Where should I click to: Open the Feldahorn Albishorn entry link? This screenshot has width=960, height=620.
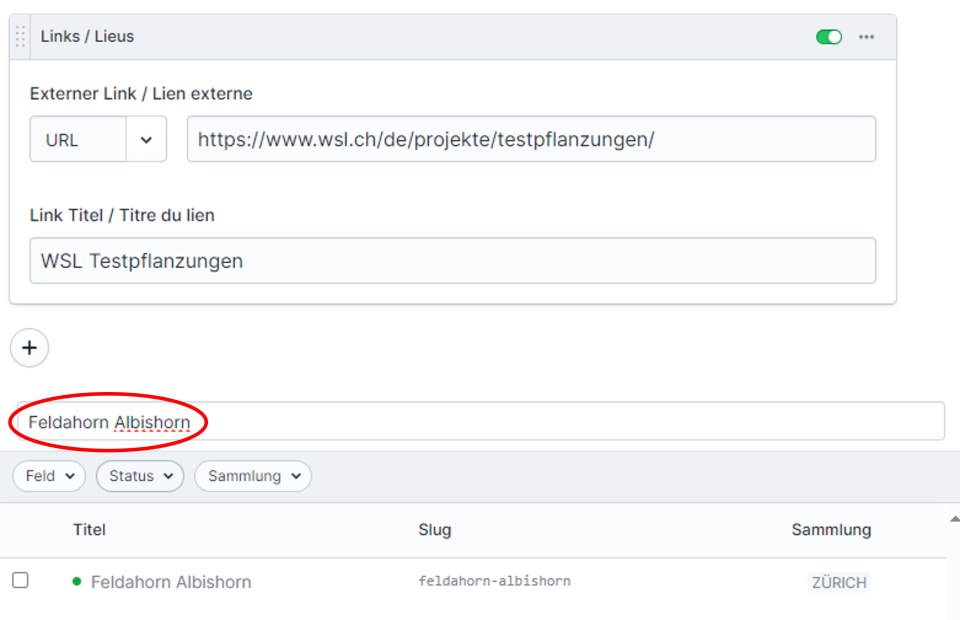click(170, 582)
